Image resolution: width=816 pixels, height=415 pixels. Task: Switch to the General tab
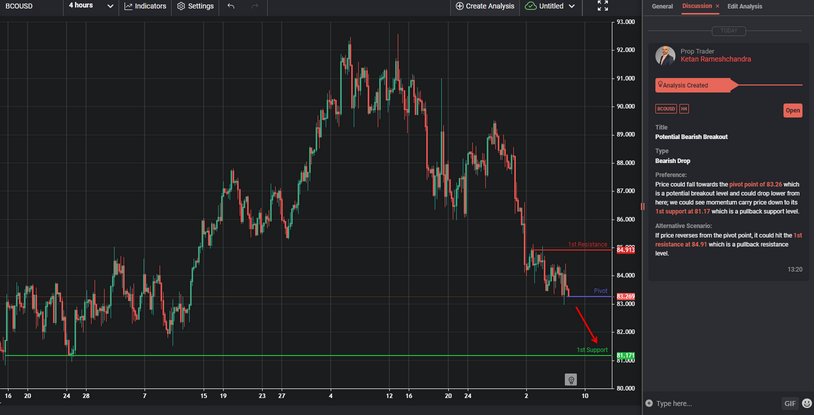(x=662, y=6)
